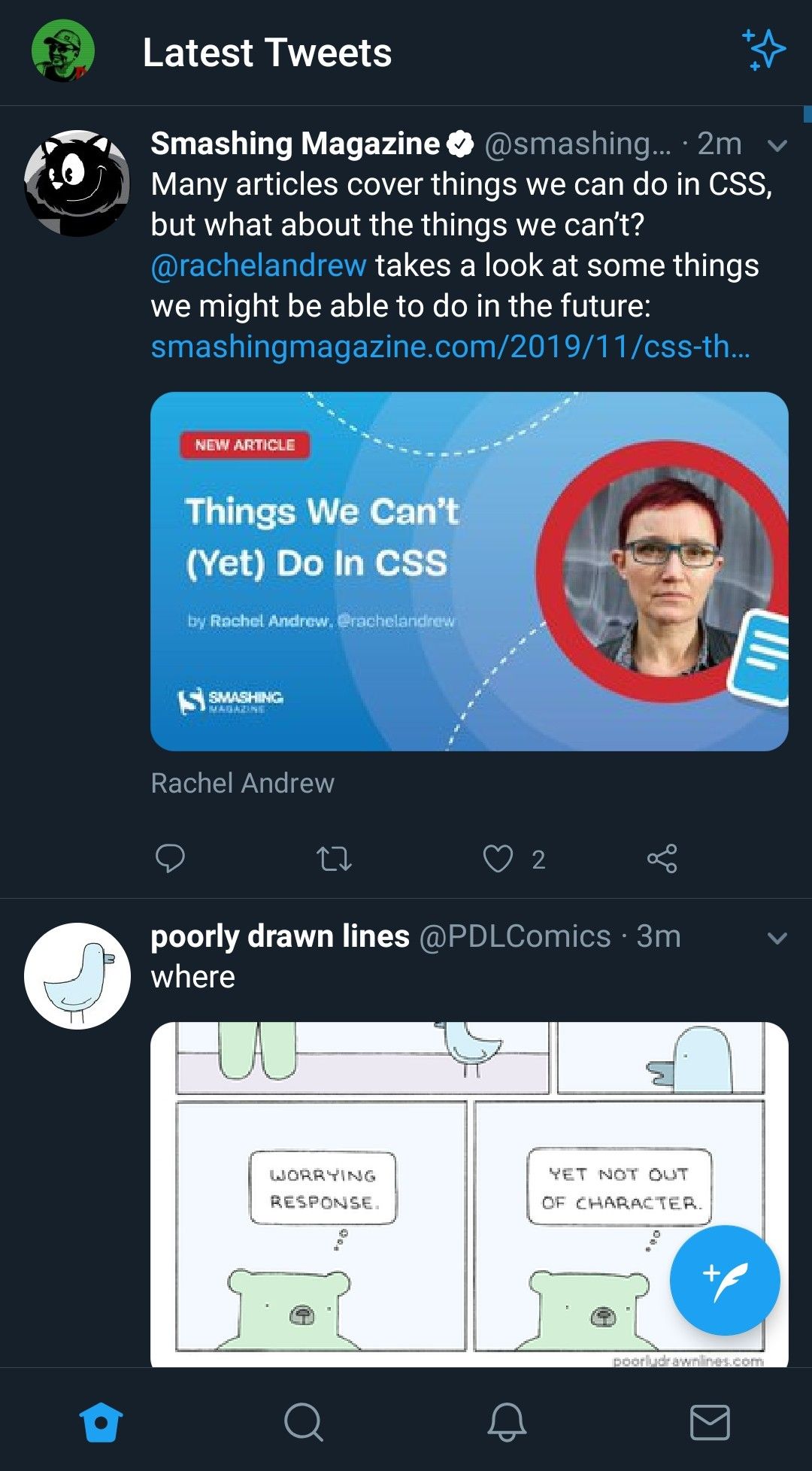Open poorly drawn lines bird avatar
This screenshot has height=1471, width=812.
click(77, 975)
